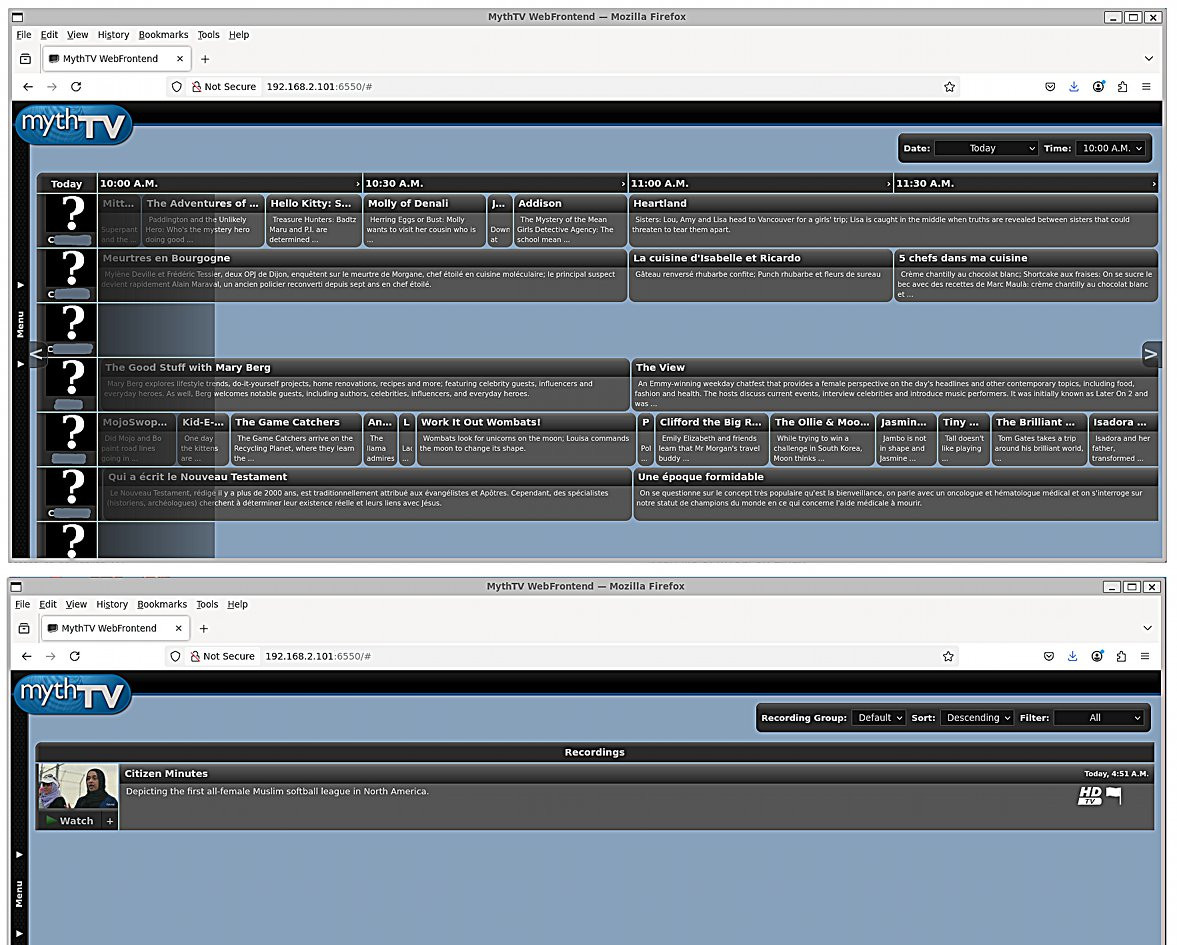Click the plus next to the Watch button
Image resolution: width=1177 pixels, height=945 pixels.
point(110,821)
